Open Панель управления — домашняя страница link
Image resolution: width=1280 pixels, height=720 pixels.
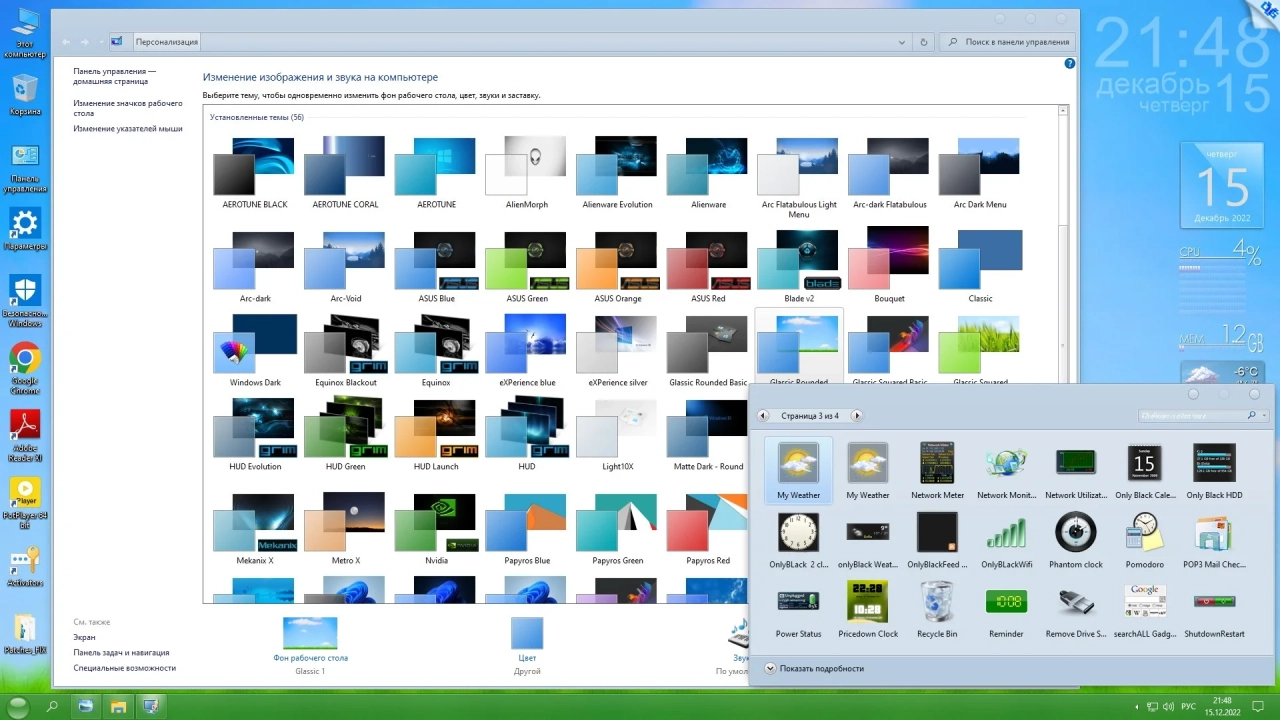click(114, 76)
